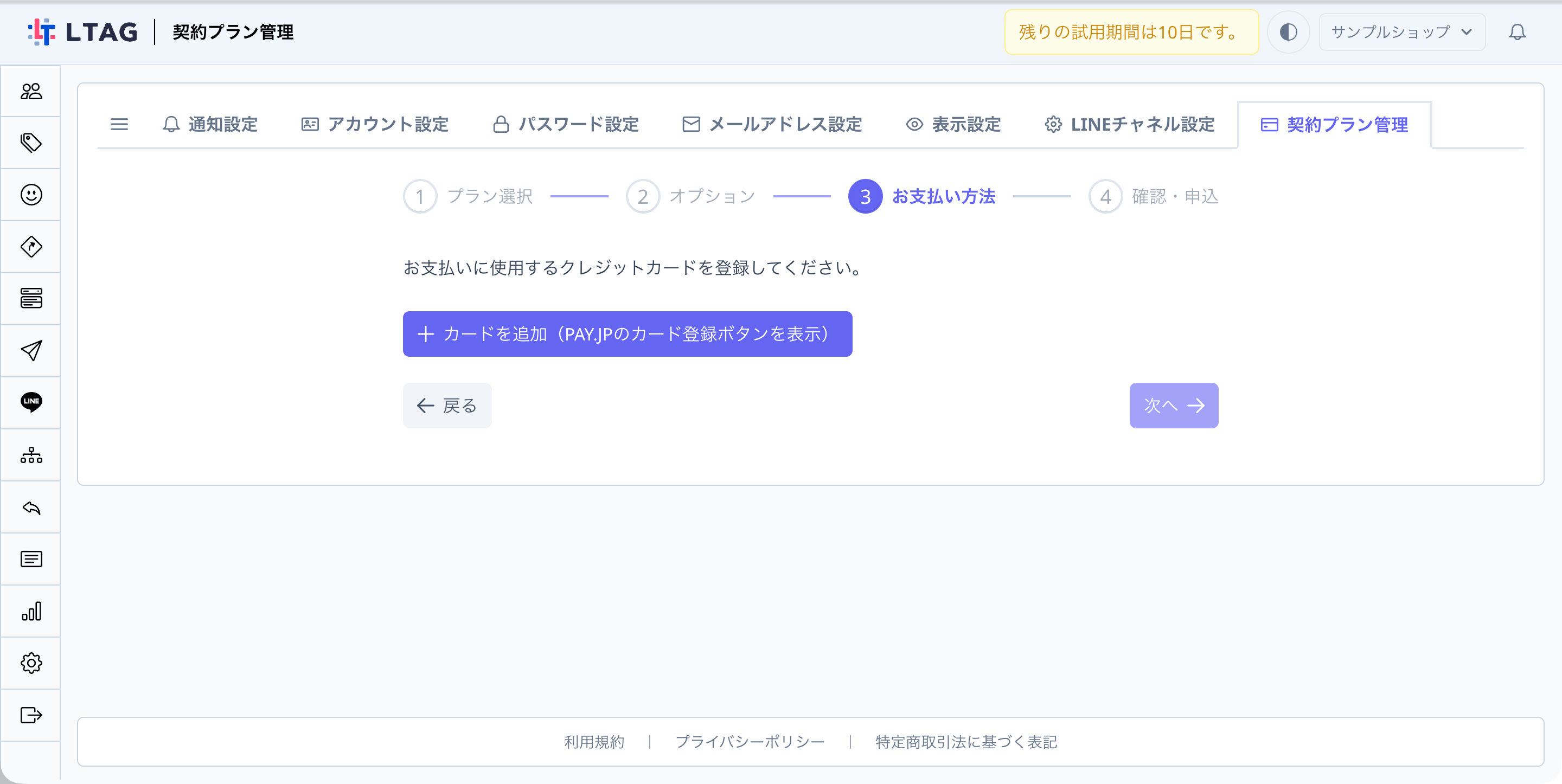Select step 3 お支払い方法
Viewport: 1562px width, 784px height.
click(x=921, y=196)
